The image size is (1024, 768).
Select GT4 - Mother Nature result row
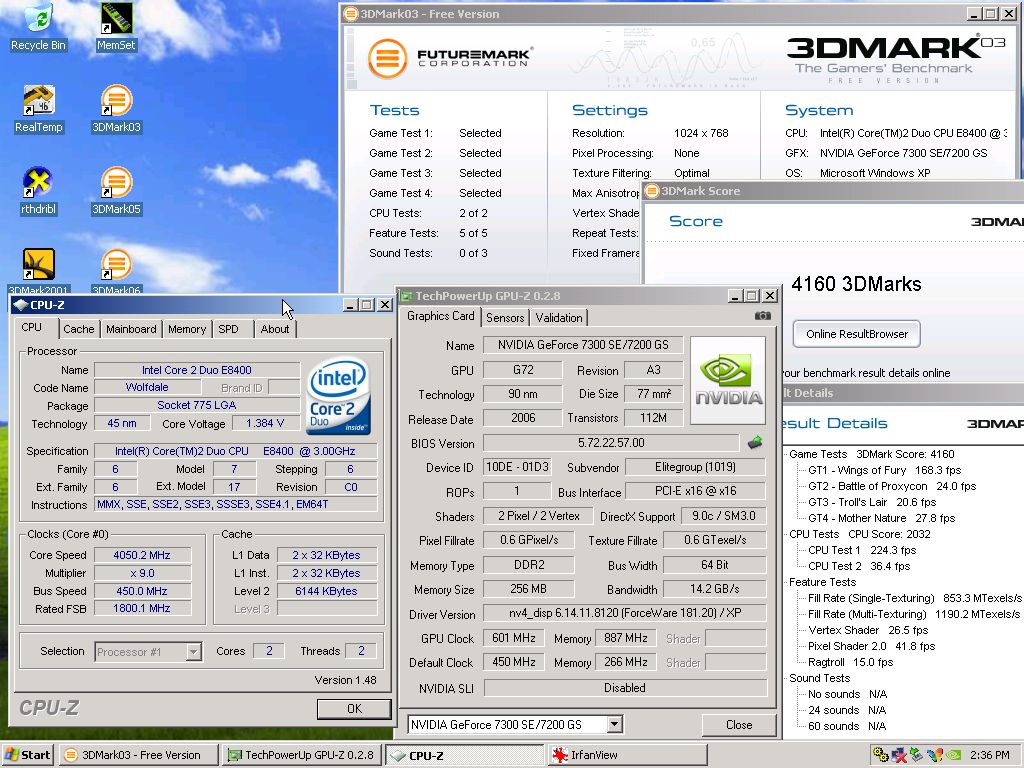point(882,519)
